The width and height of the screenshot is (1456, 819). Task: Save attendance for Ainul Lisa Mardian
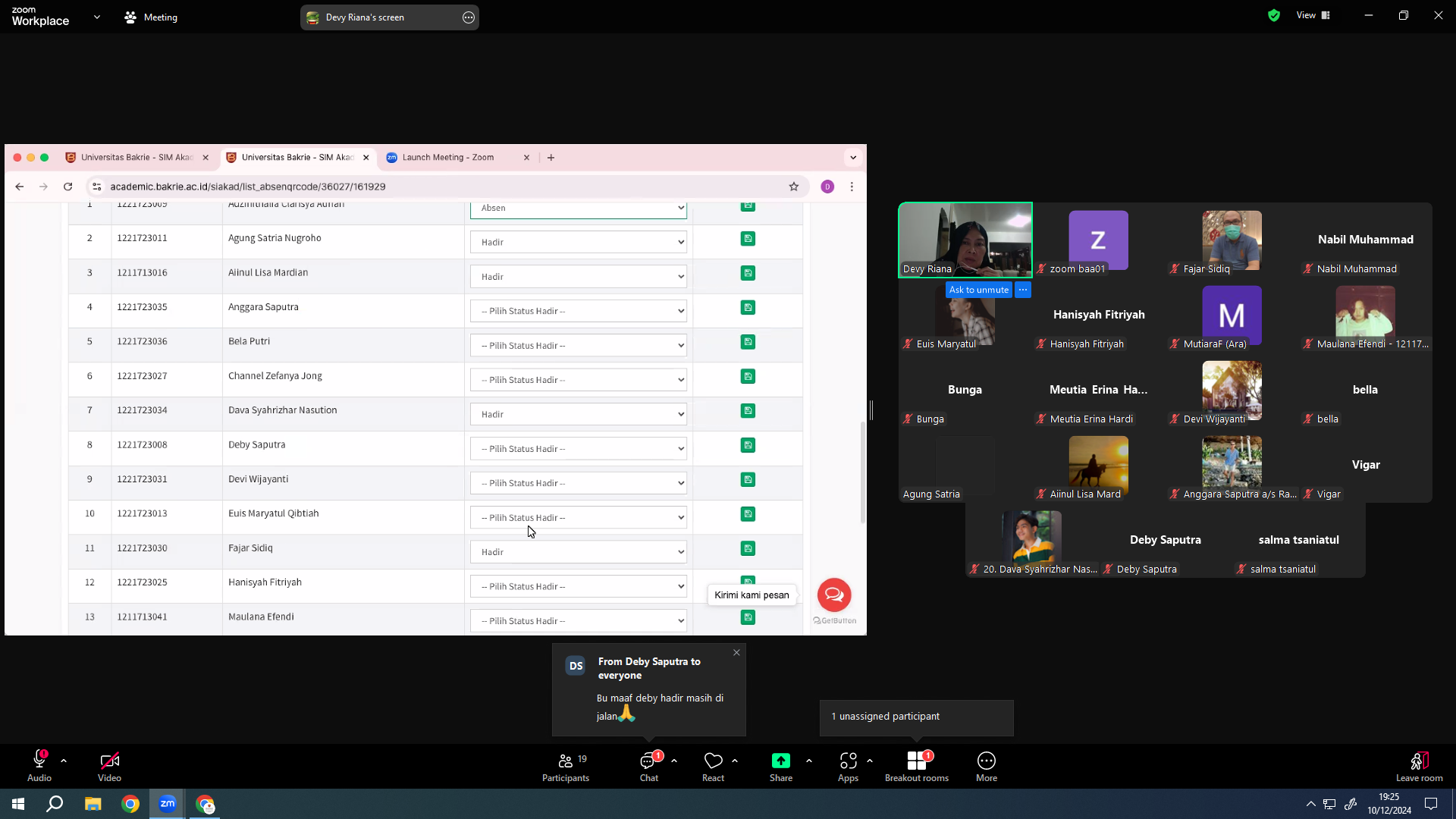748,273
